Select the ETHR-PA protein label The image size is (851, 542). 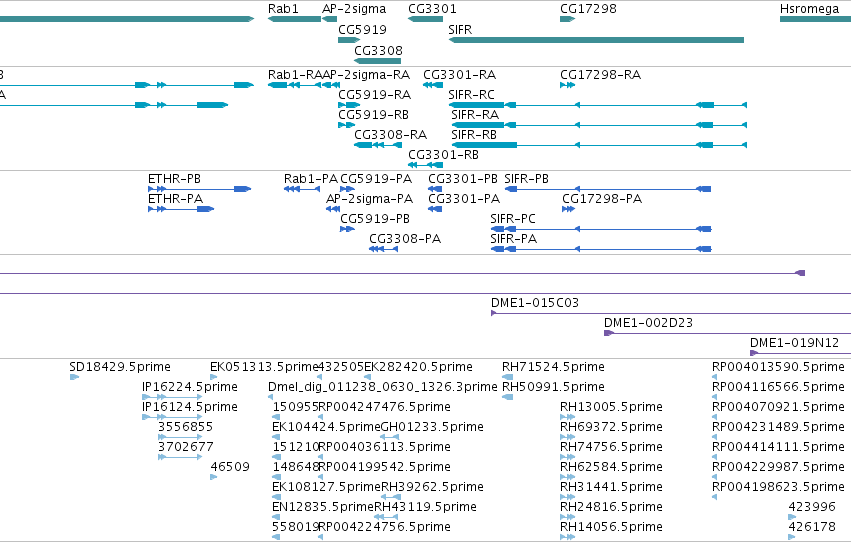point(175,199)
